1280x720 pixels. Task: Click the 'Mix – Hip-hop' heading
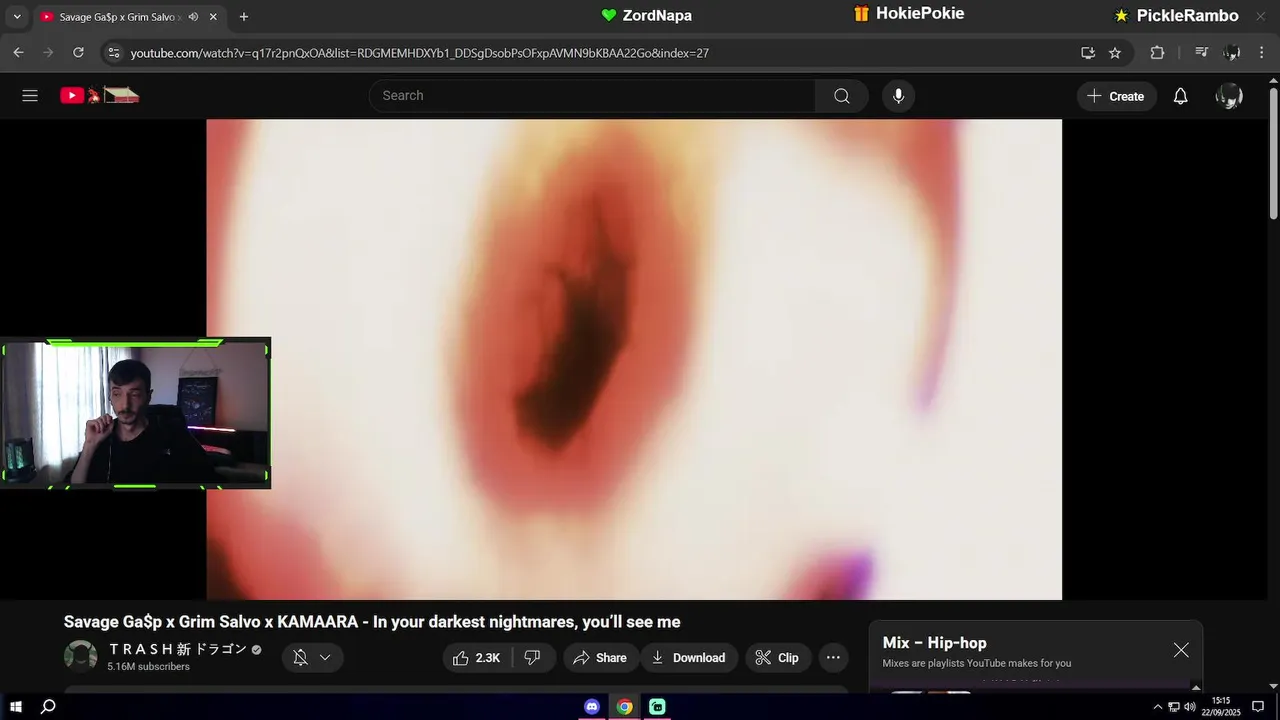tap(934, 643)
